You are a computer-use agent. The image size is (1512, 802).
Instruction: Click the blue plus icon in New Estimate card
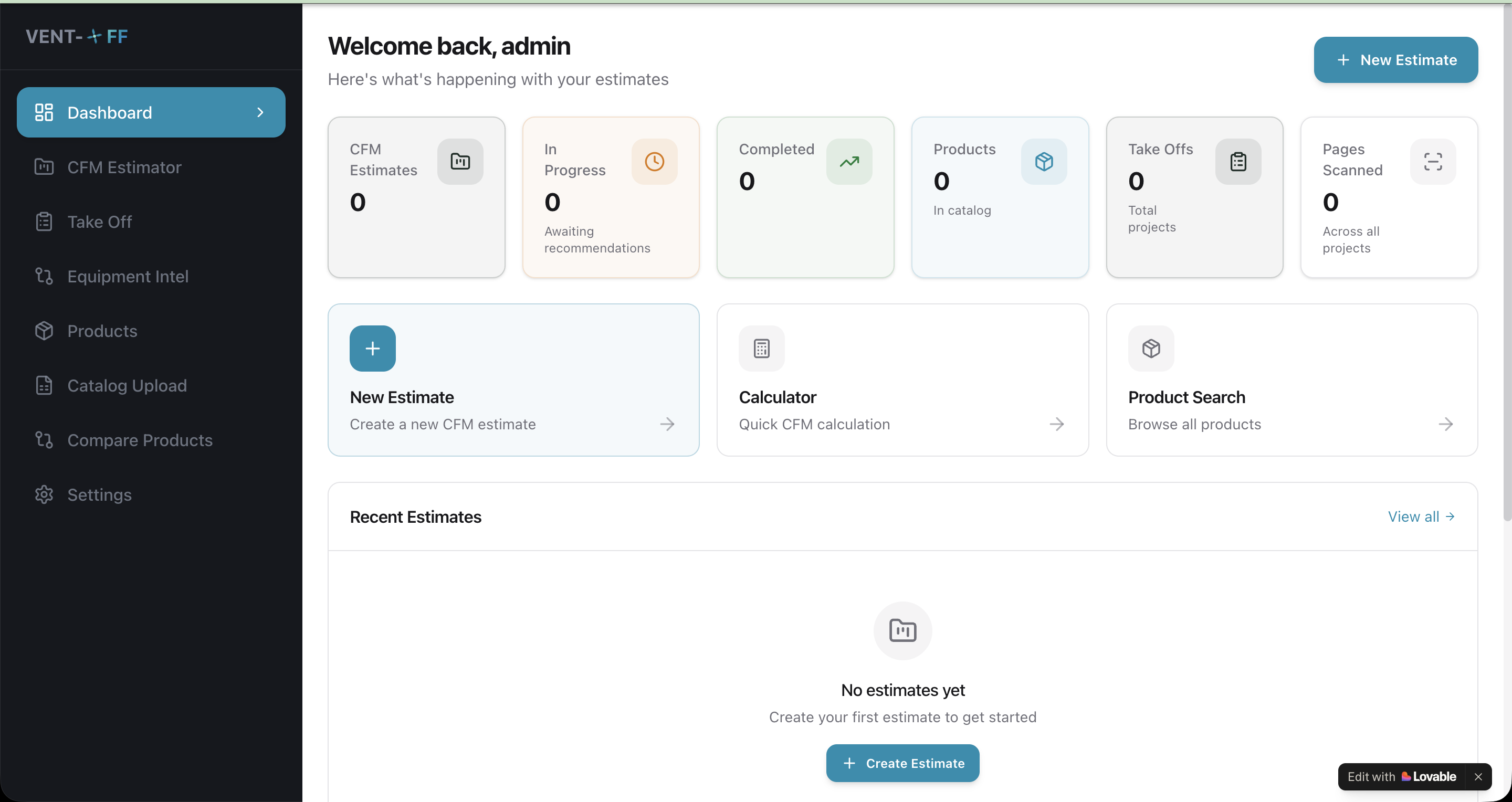[372, 349]
